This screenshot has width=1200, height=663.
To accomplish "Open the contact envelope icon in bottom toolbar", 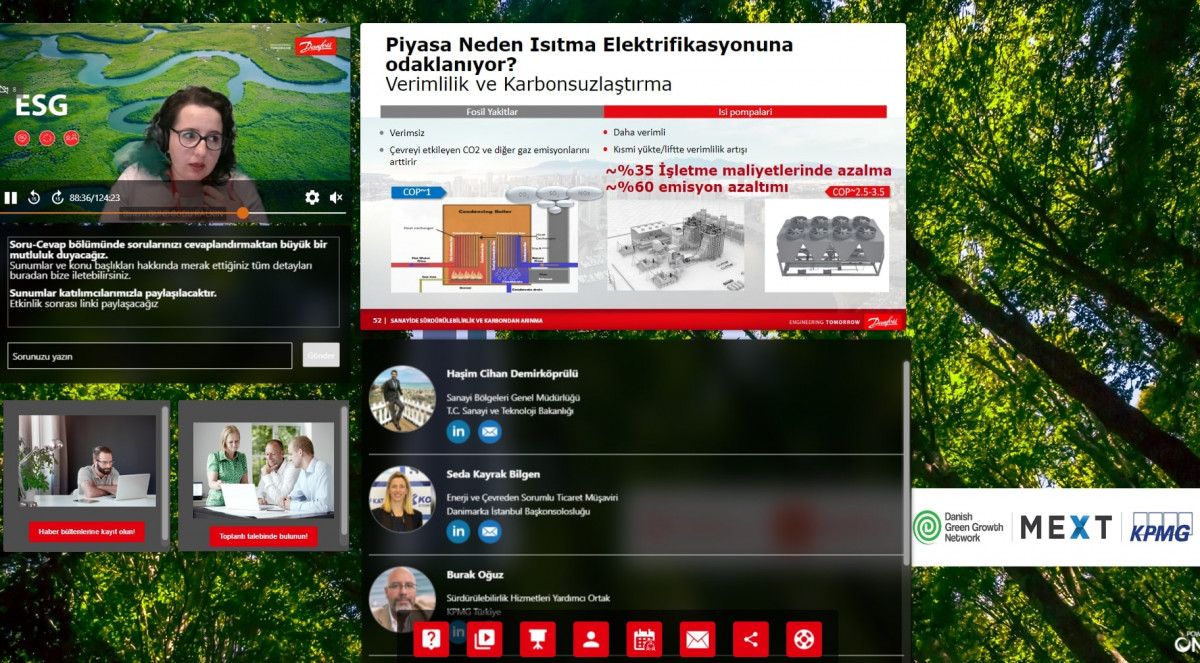I will (698, 638).
